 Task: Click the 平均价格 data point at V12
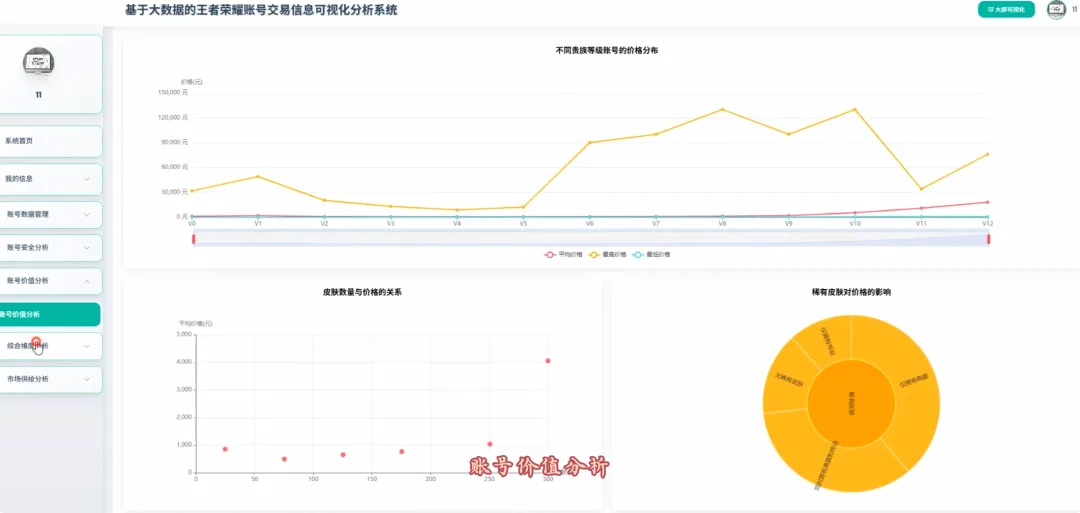pos(987,202)
